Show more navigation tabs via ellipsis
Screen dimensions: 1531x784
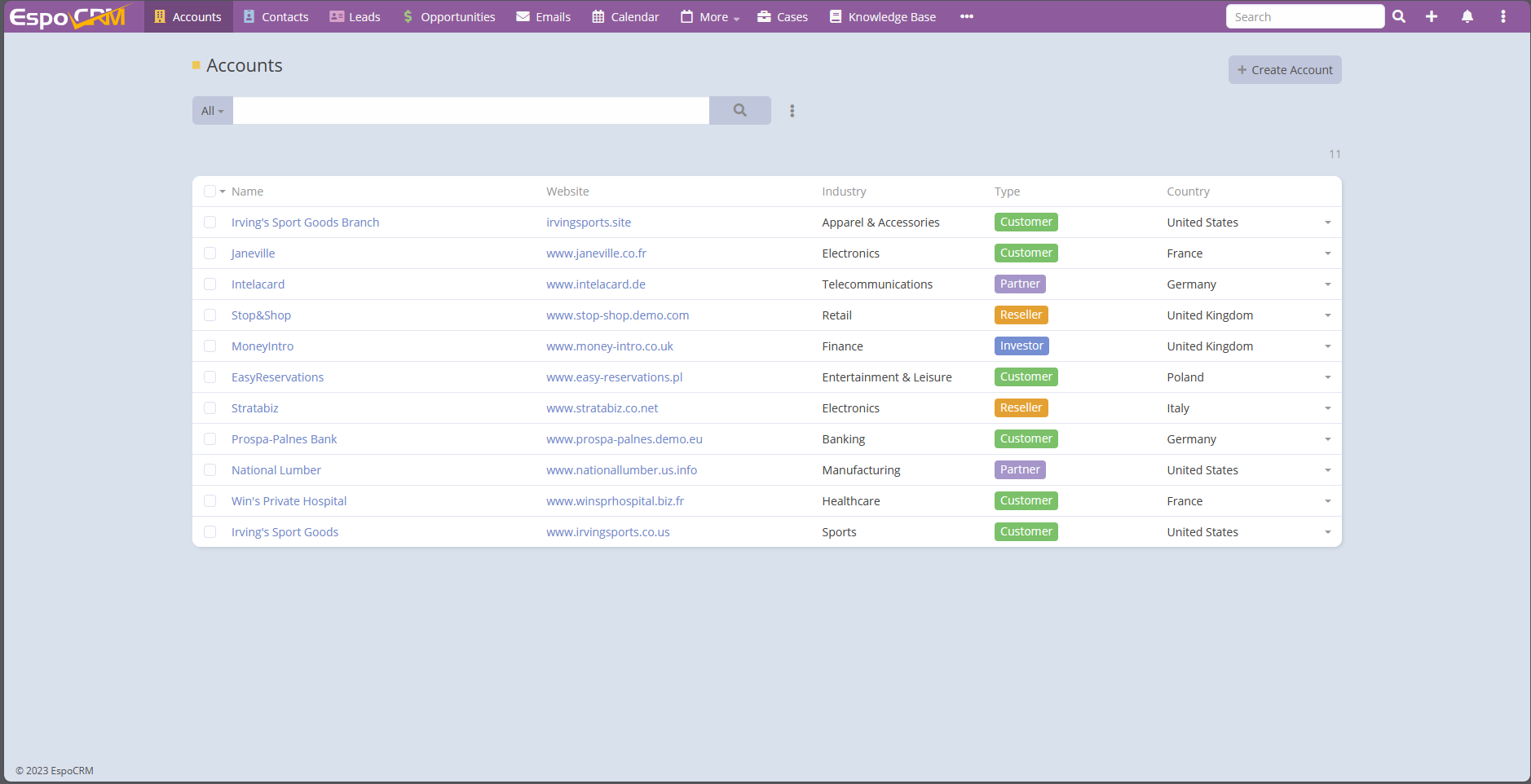(x=967, y=16)
